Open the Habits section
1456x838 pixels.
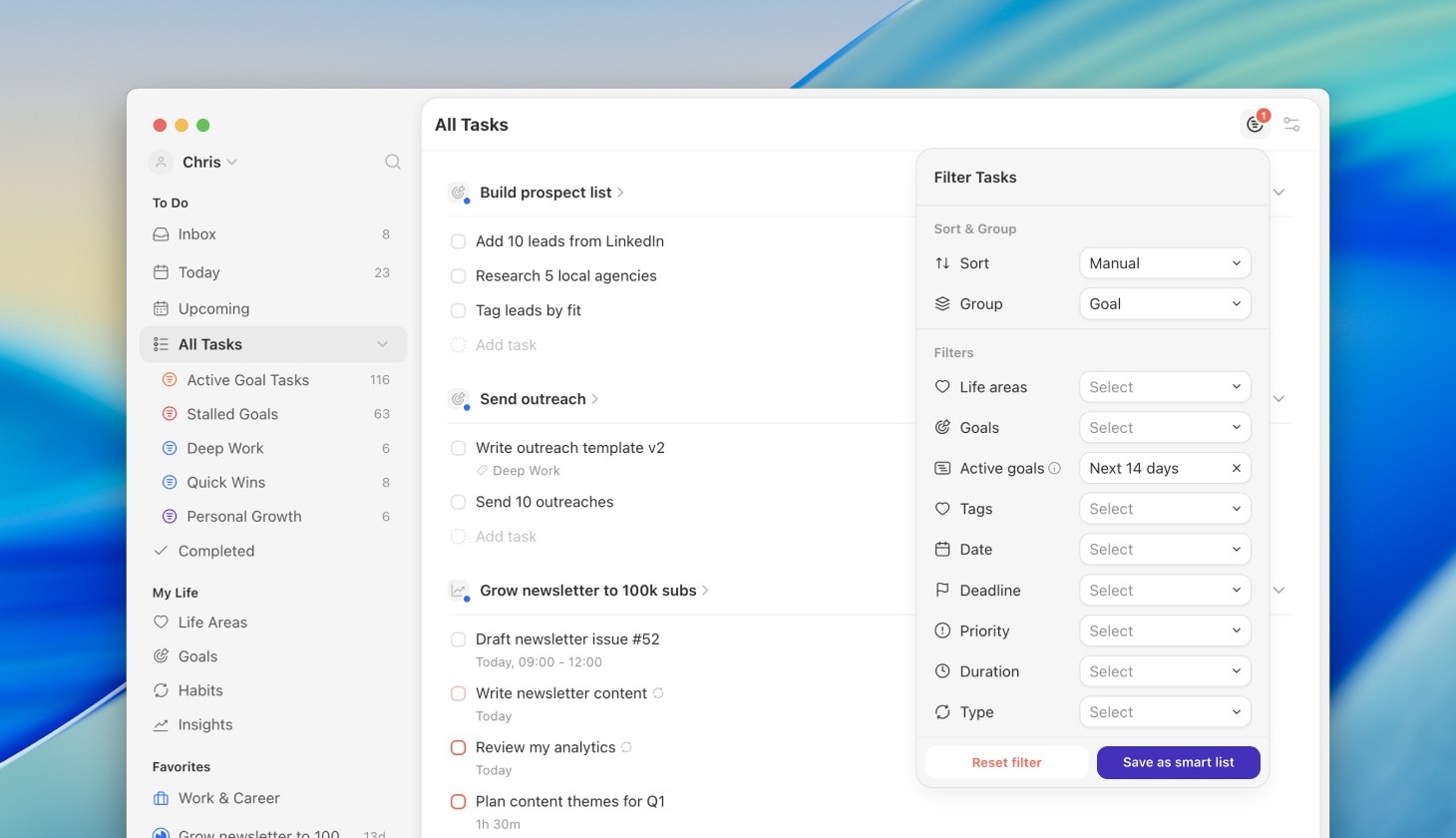[x=273, y=690]
